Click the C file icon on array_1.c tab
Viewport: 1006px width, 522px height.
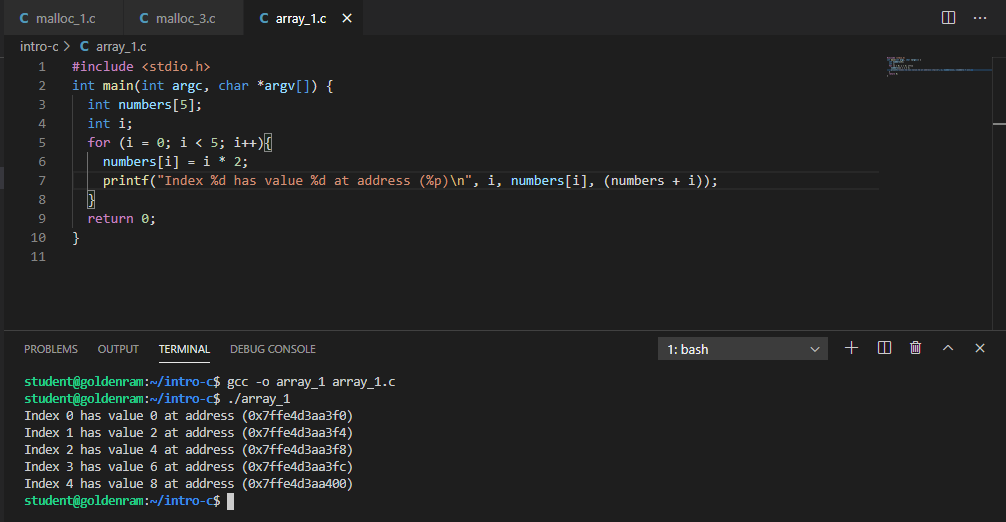coord(264,19)
